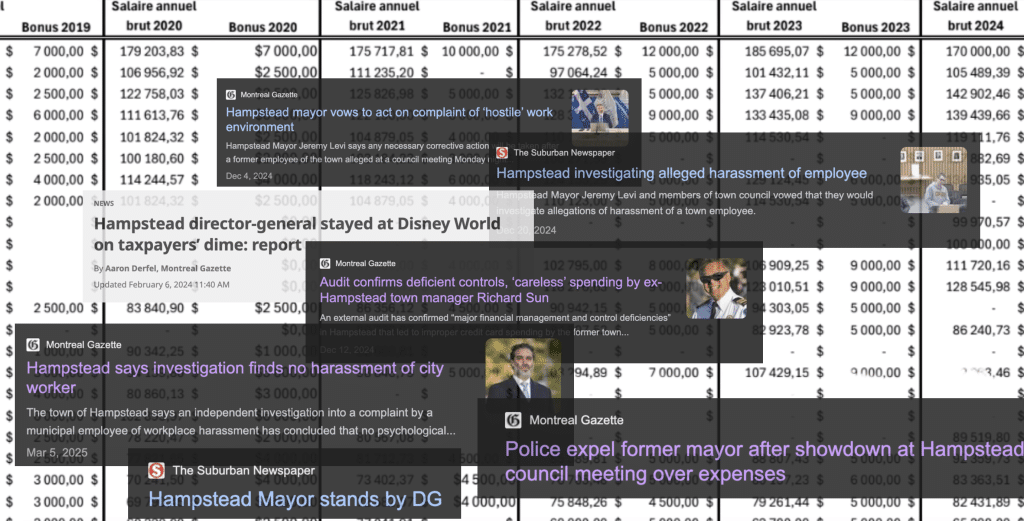Click the Montreal Gazette logo above the 'finds no harassment' headline

click(34, 345)
